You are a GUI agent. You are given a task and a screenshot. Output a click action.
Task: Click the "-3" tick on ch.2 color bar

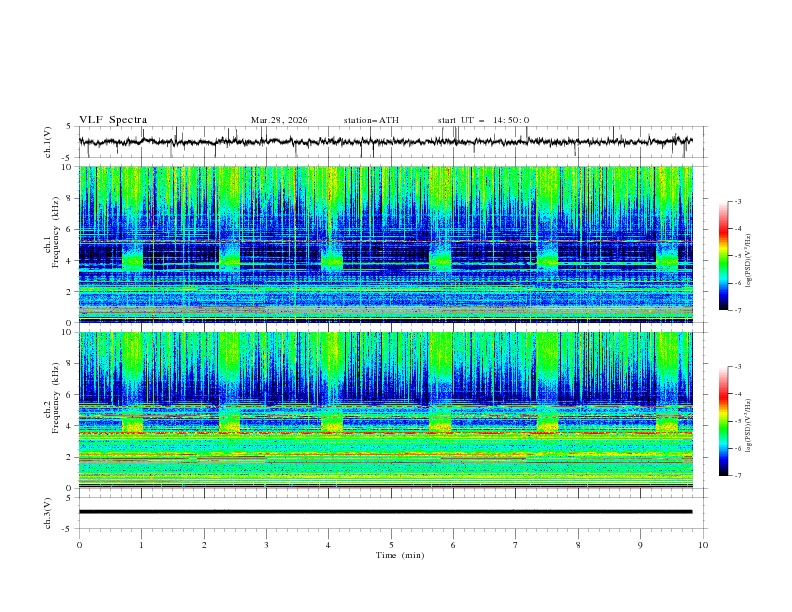738,367
